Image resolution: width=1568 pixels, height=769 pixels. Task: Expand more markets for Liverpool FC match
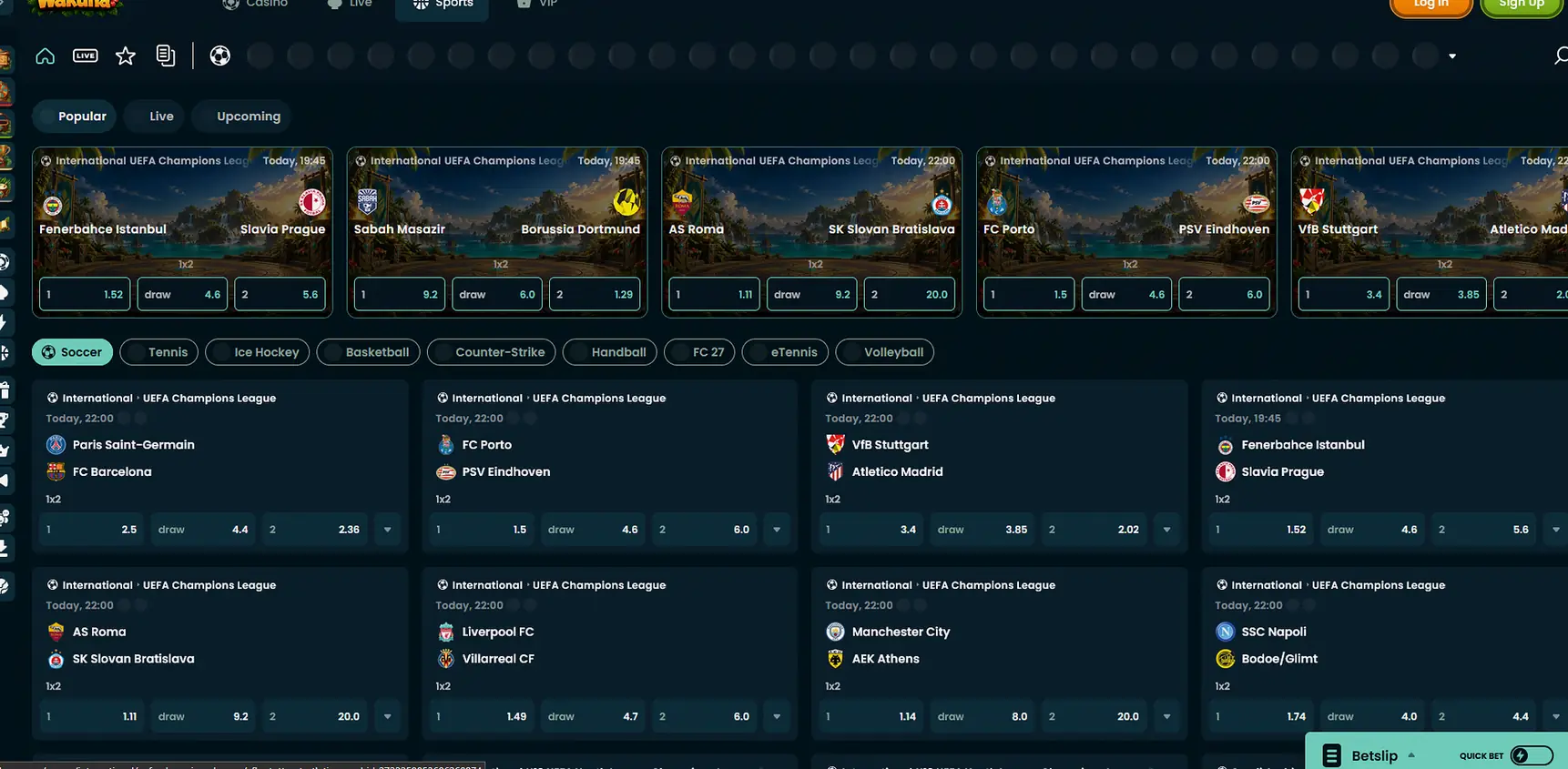click(777, 717)
